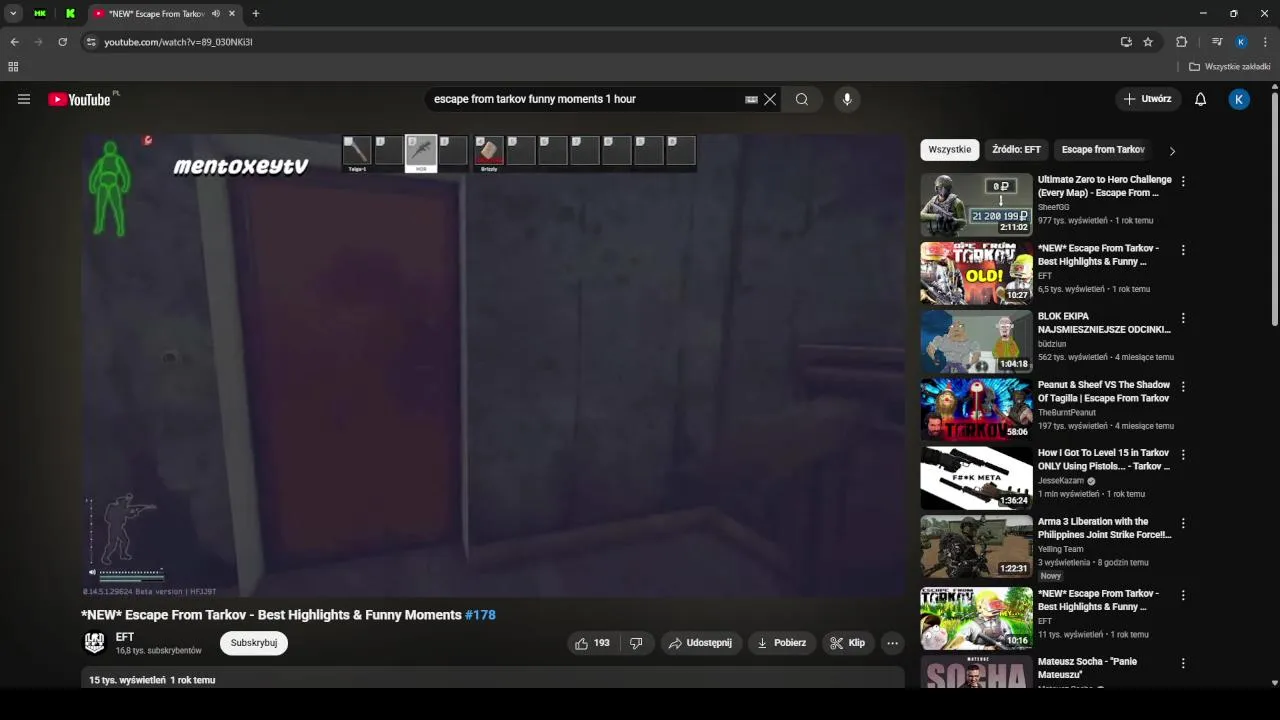Image resolution: width=1280 pixels, height=720 pixels.
Task: Open options for Arma 3 Liberation video
Action: (x=1183, y=523)
